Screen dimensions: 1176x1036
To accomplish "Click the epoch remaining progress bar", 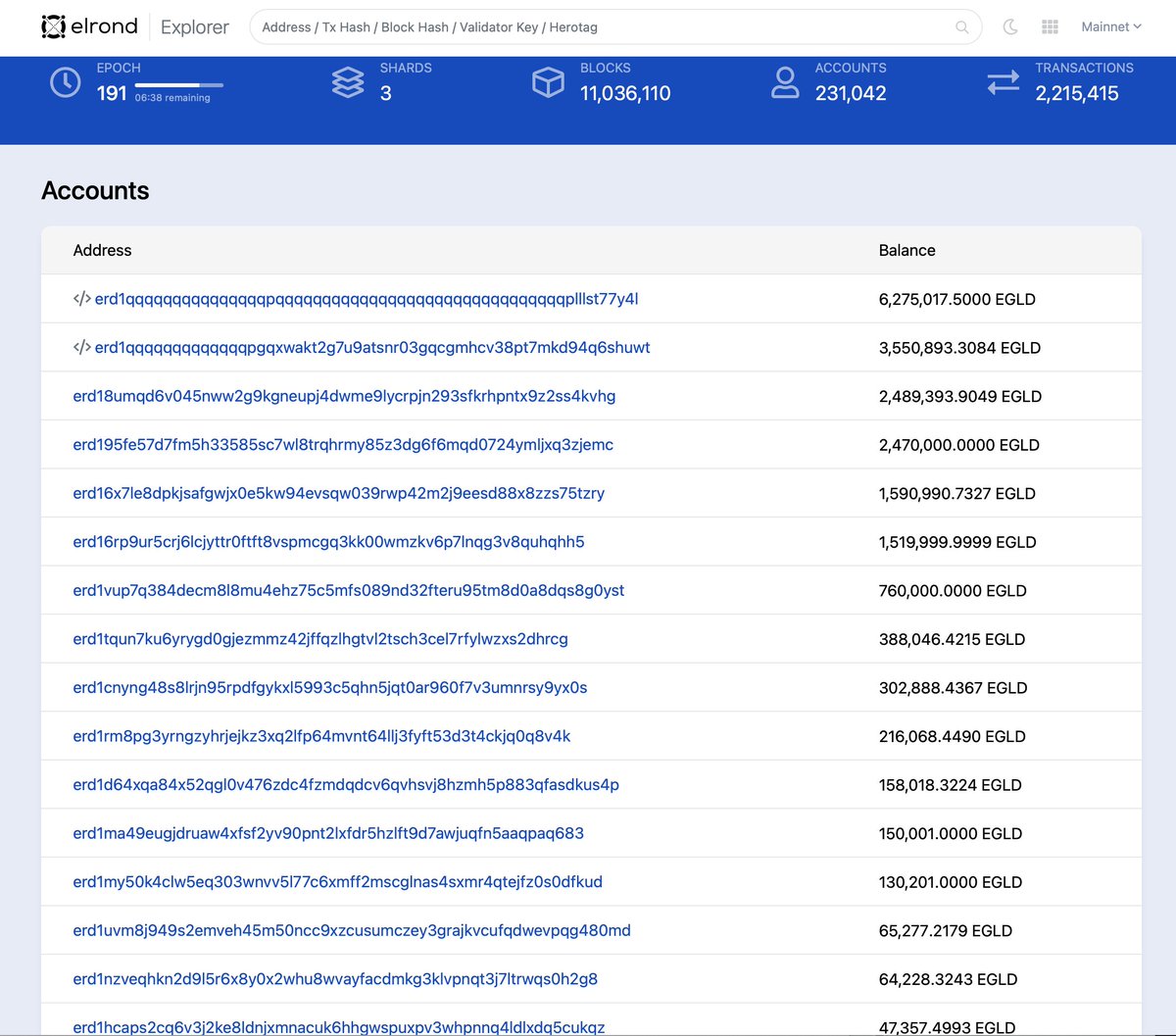I will [177, 85].
